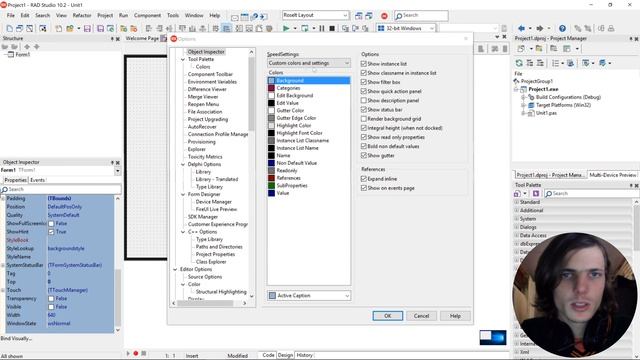Open the Tools menu
Viewport: 640px width, 360px height.
(173, 16)
